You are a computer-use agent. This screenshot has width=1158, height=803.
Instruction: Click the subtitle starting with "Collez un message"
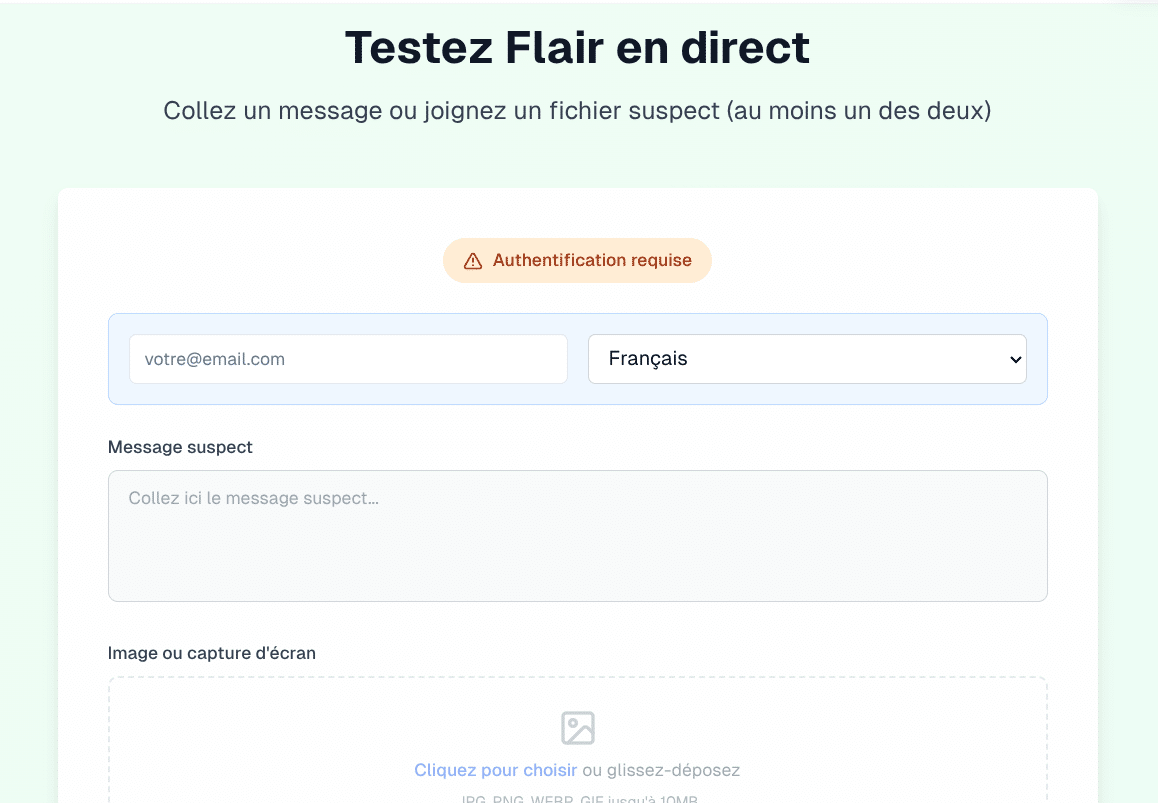pyautogui.click(x=577, y=110)
